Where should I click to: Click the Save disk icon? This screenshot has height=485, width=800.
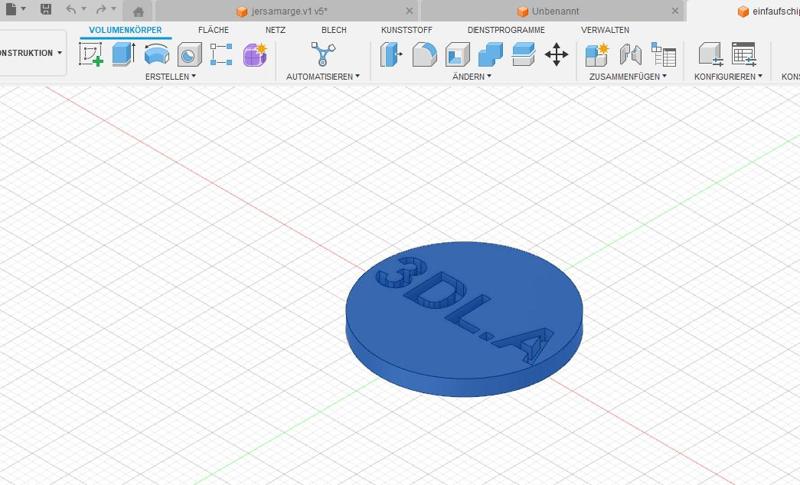46,9
